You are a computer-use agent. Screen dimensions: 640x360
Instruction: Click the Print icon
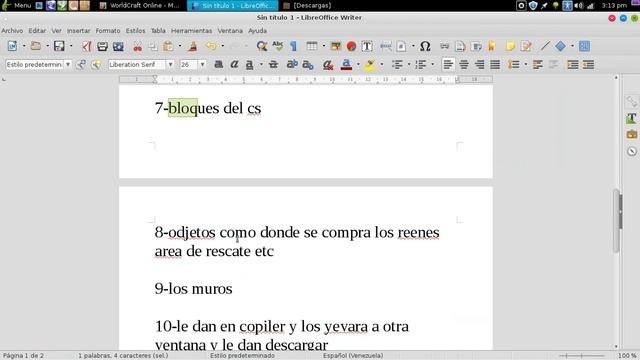(x=102, y=46)
